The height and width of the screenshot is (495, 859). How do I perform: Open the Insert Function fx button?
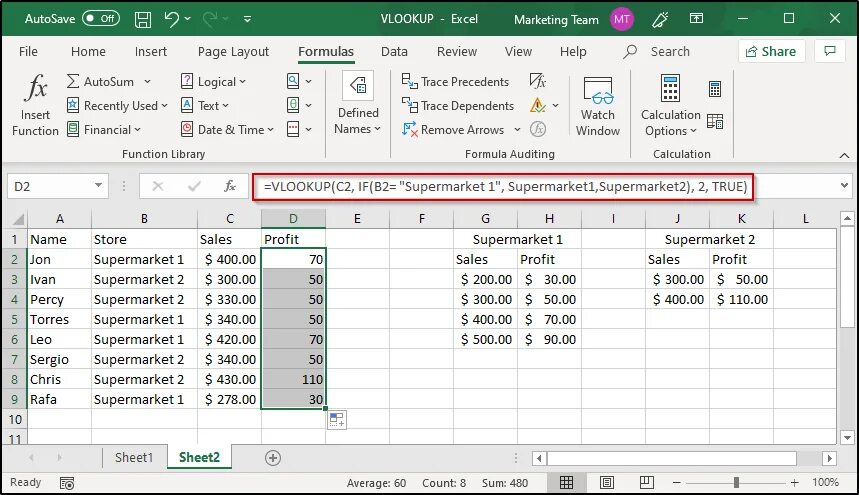coord(35,106)
